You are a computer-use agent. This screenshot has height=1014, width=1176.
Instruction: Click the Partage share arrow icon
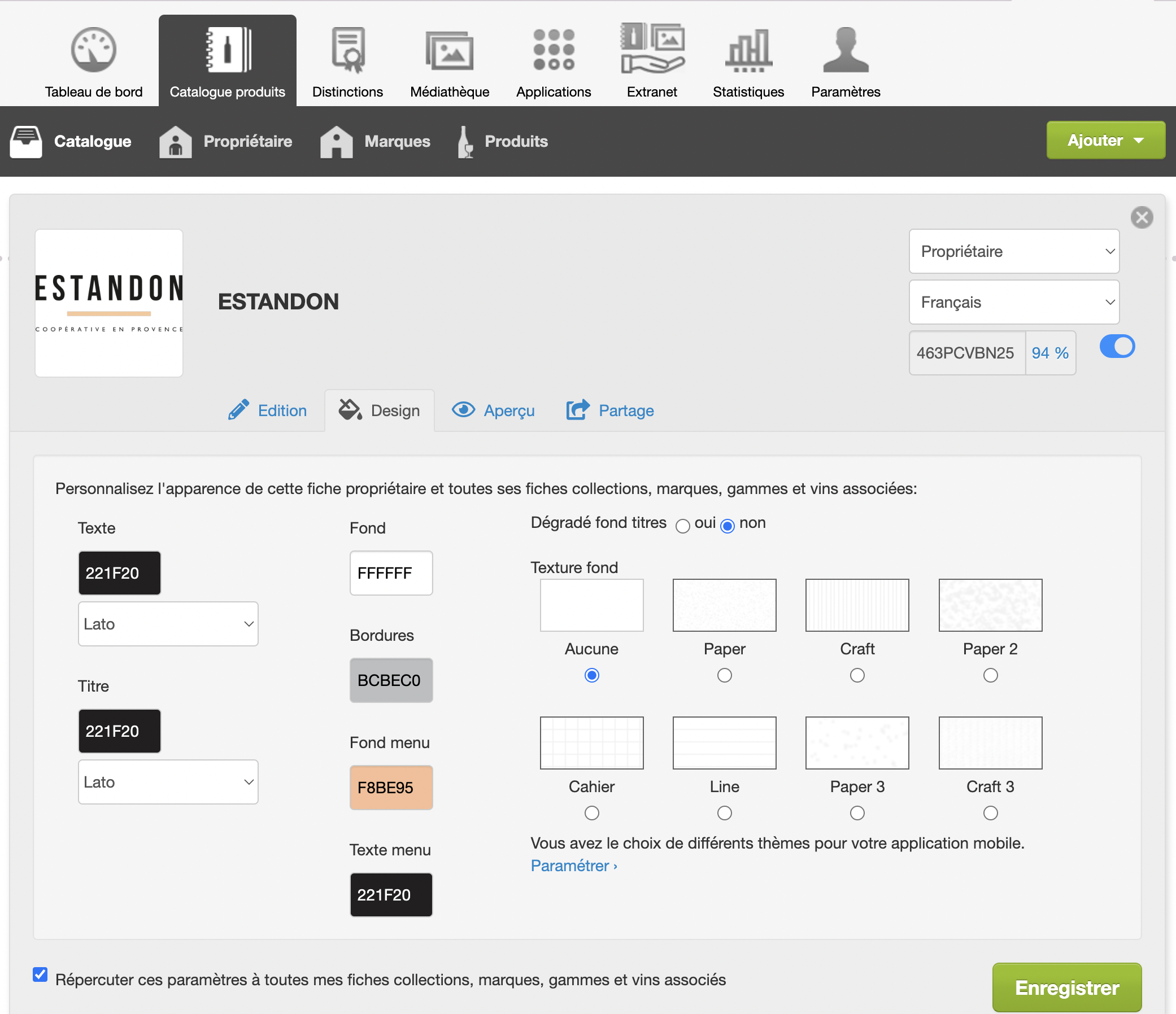(x=578, y=410)
